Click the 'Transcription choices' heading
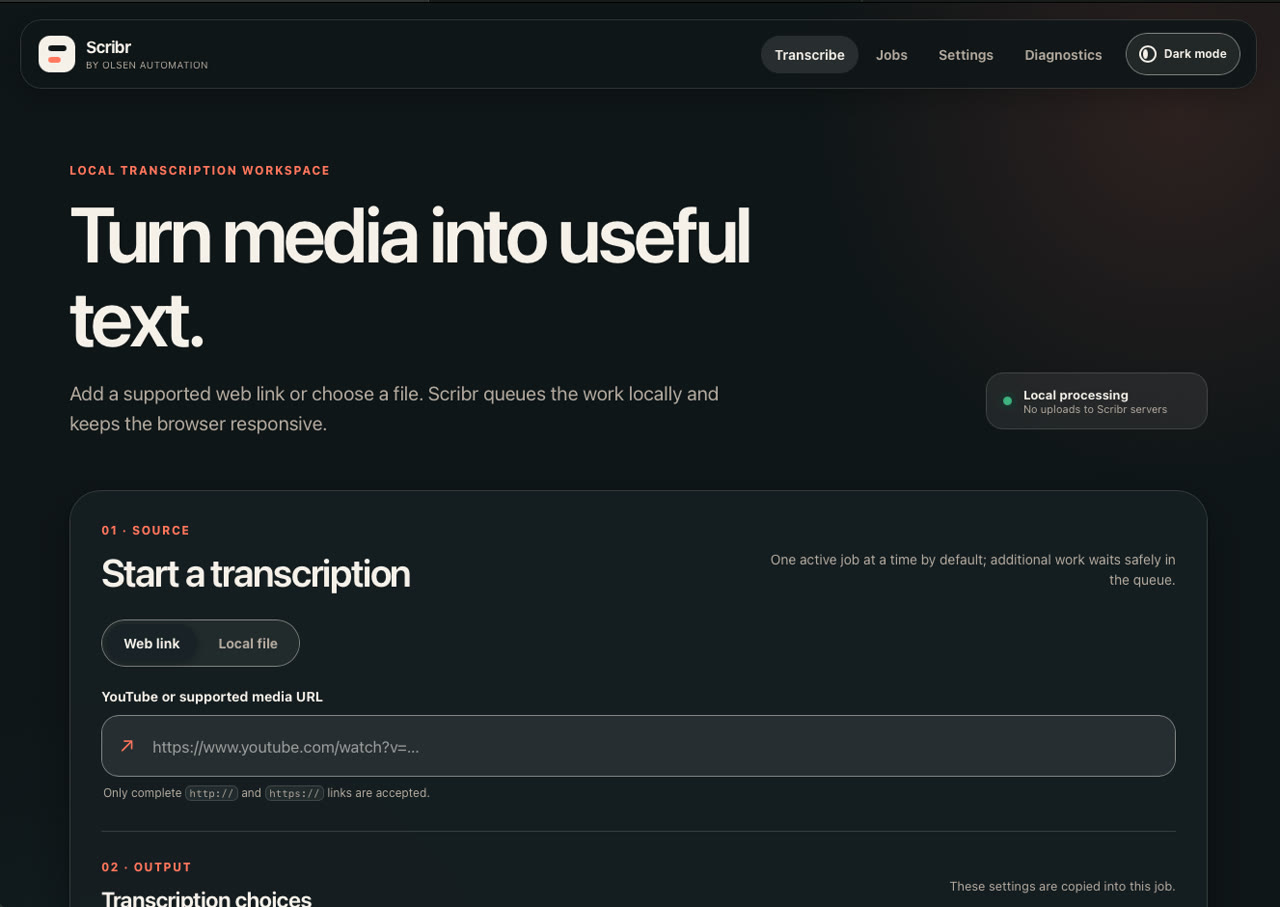1280x907 pixels. click(207, 899)
